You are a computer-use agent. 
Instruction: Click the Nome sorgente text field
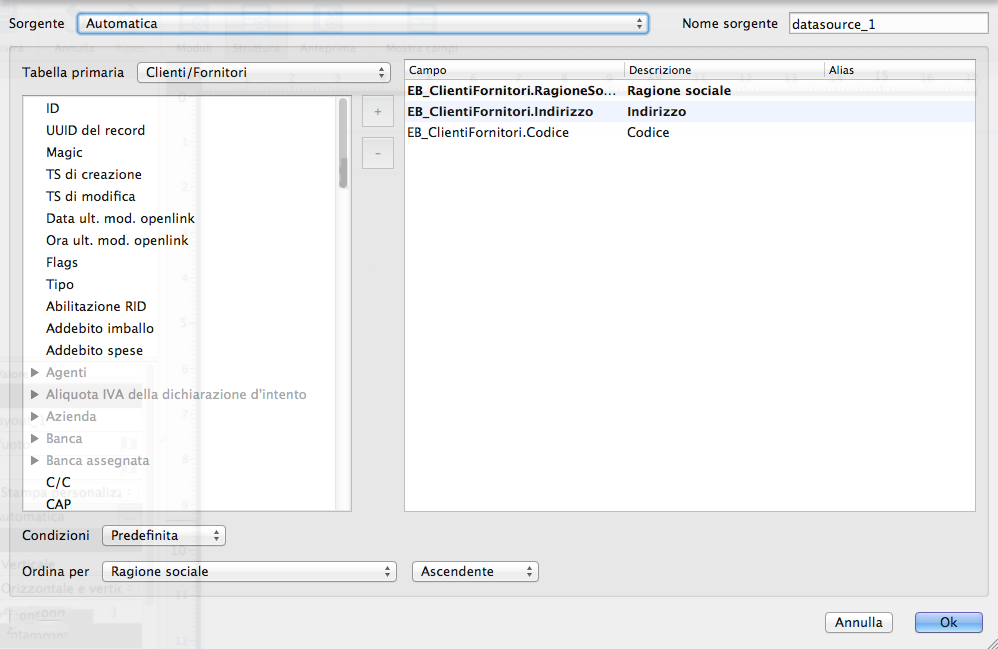887,24
